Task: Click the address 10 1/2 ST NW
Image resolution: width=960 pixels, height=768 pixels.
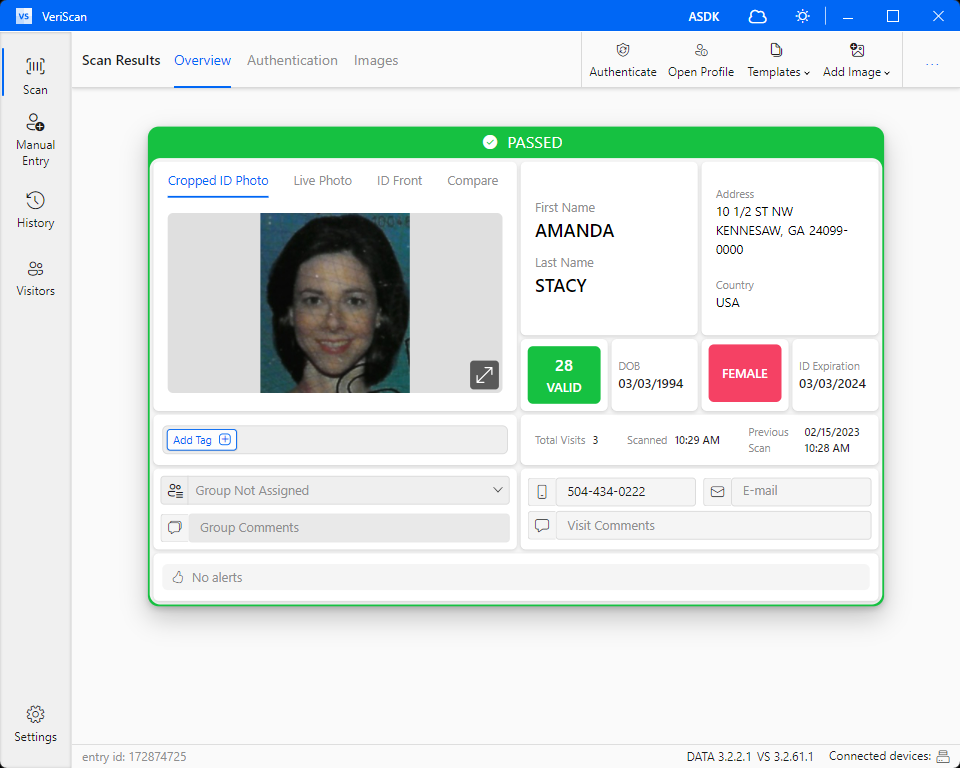Action: [x=754, y=212]
